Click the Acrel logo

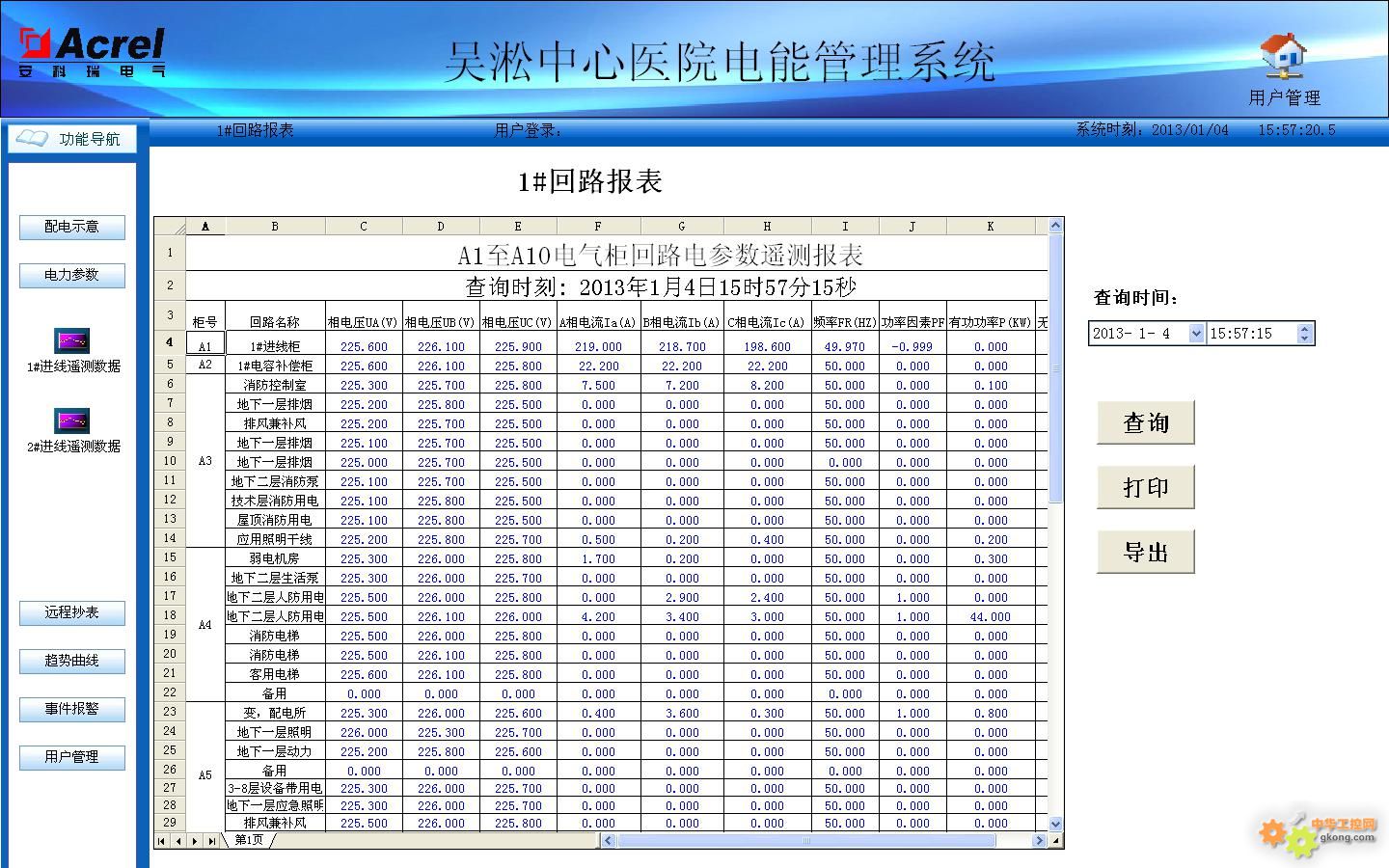(92, 52)
